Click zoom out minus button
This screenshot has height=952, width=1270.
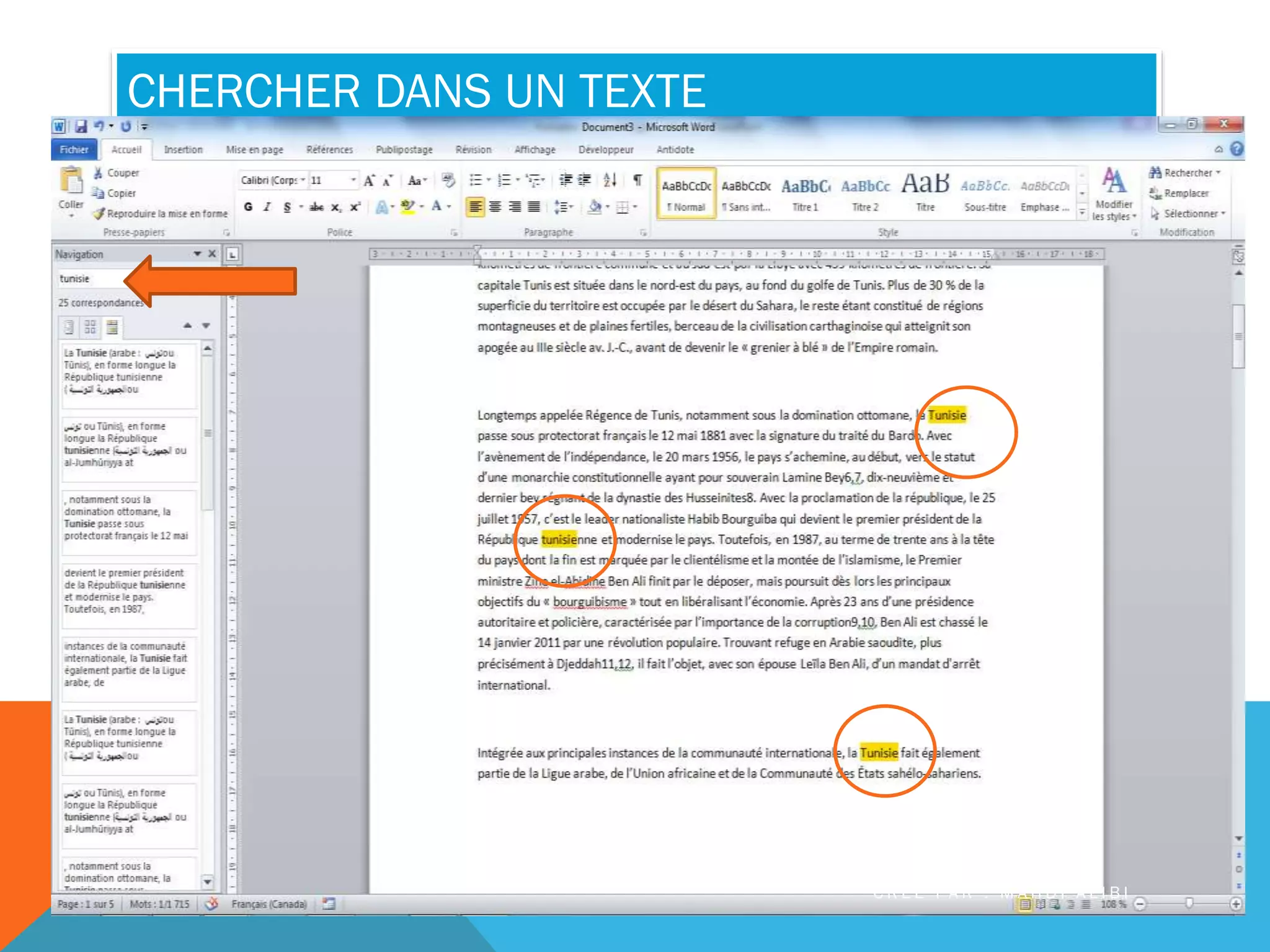pos(1140,904)
